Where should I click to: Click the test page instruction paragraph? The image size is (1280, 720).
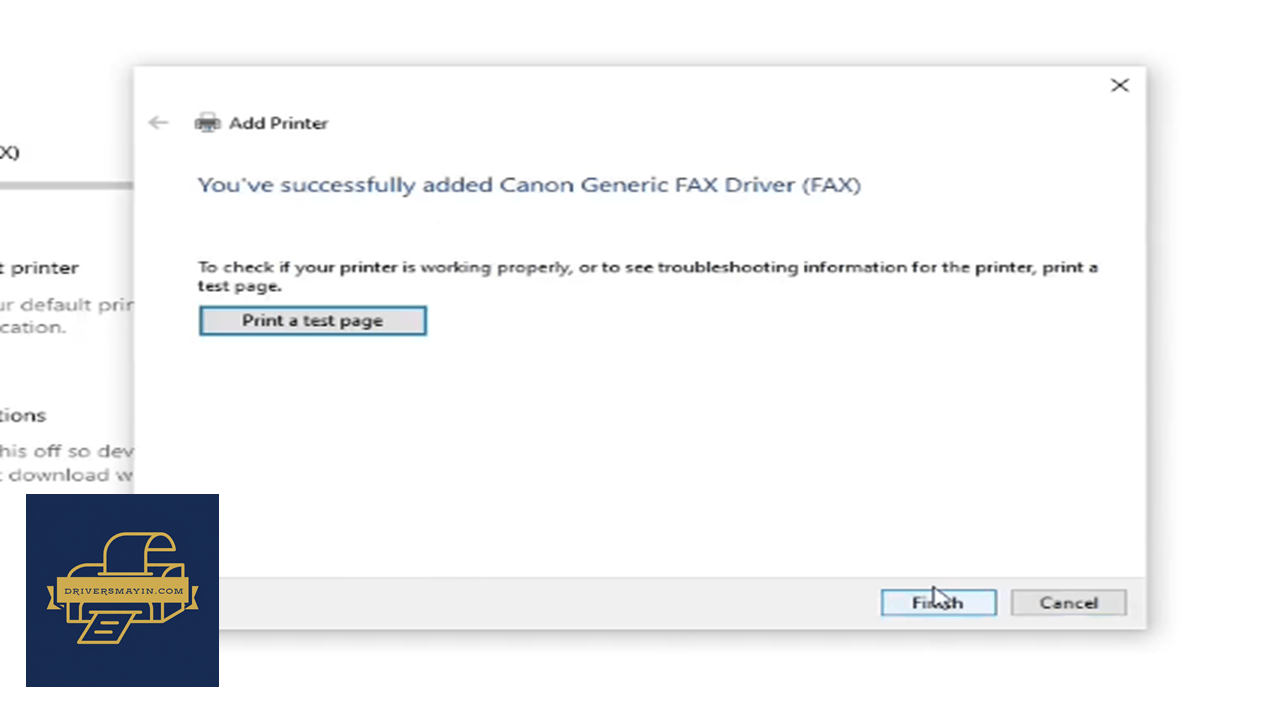coord(647,276)
